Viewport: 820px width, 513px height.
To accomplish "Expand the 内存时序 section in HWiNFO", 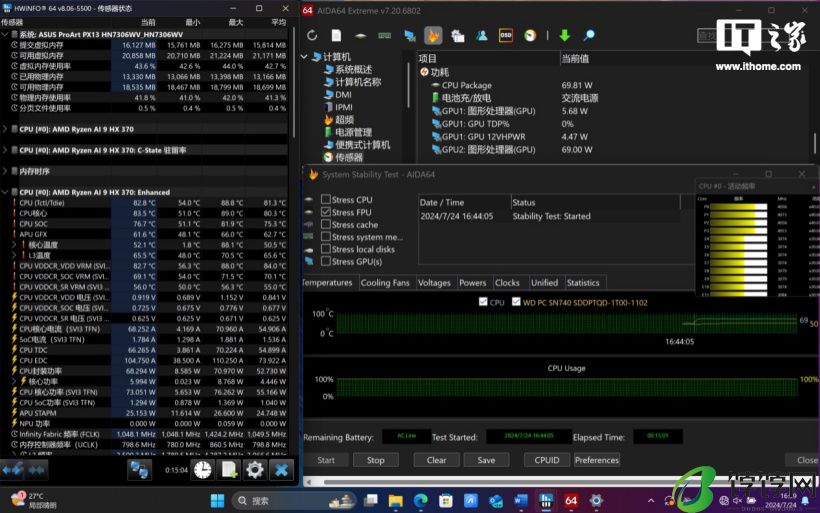I will pos(5,171).
